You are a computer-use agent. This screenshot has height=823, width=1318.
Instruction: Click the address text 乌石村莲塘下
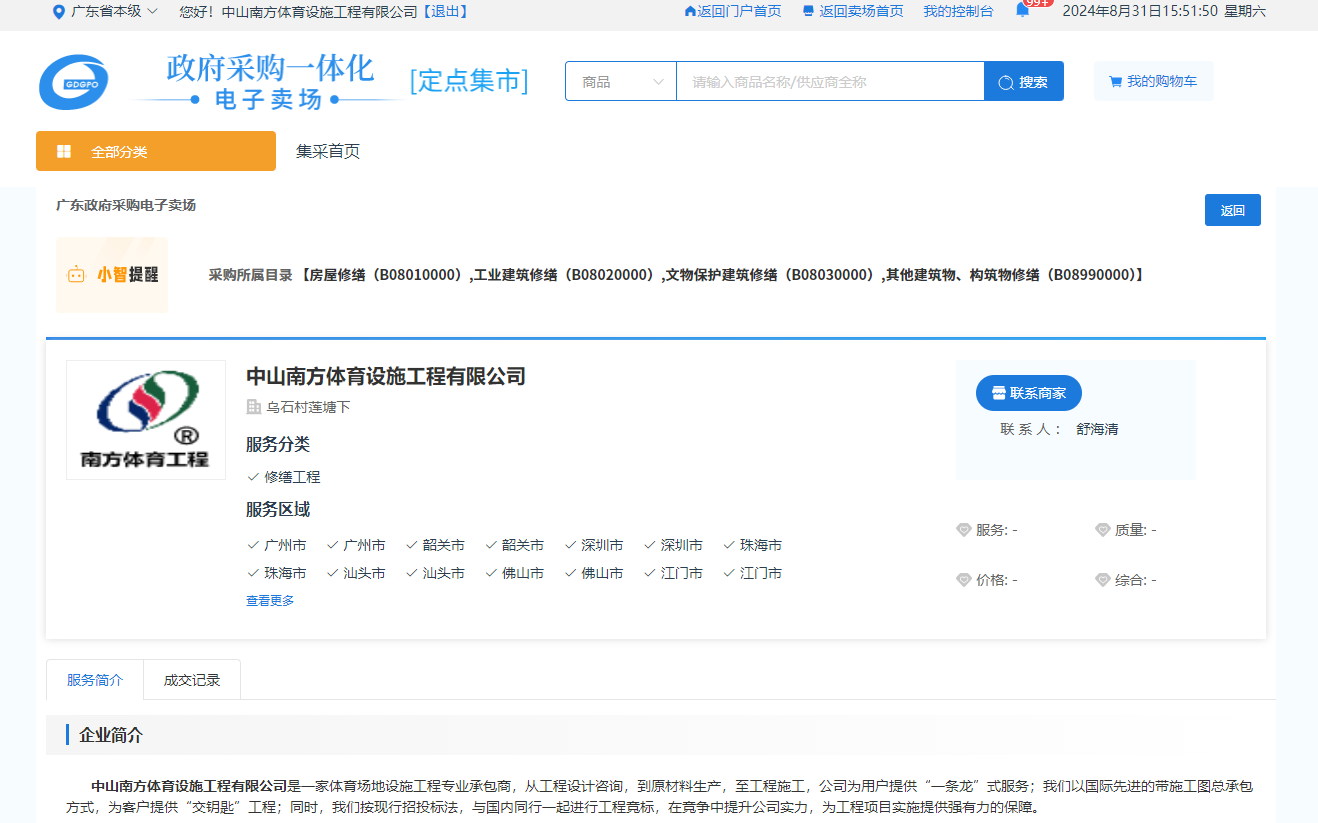(308, 407)
